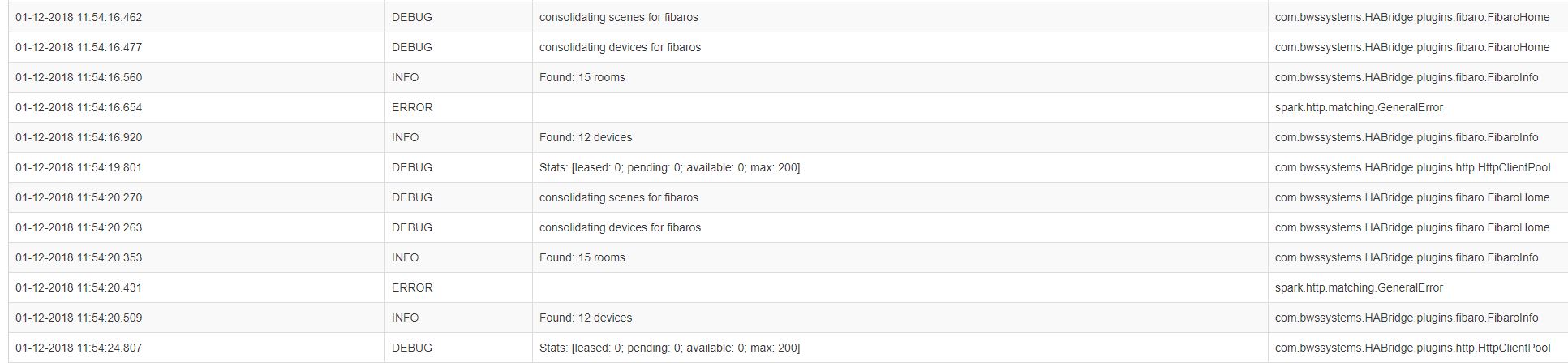Click the timestamp 01-12-2018 11:54:20.270
Screen dimensions: 1568x363
(79, 197)
